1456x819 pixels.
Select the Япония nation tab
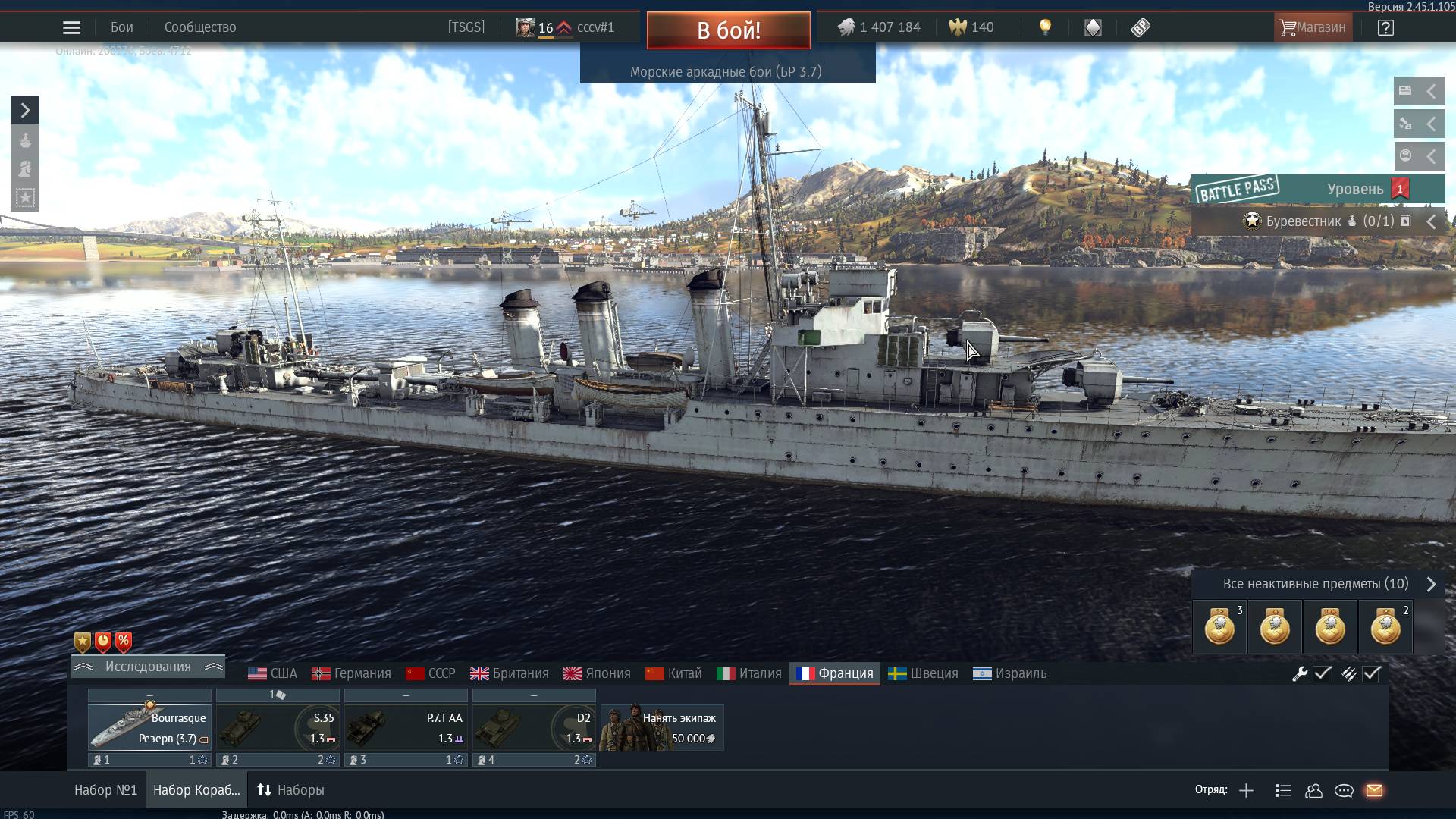[x=598, y=673]
